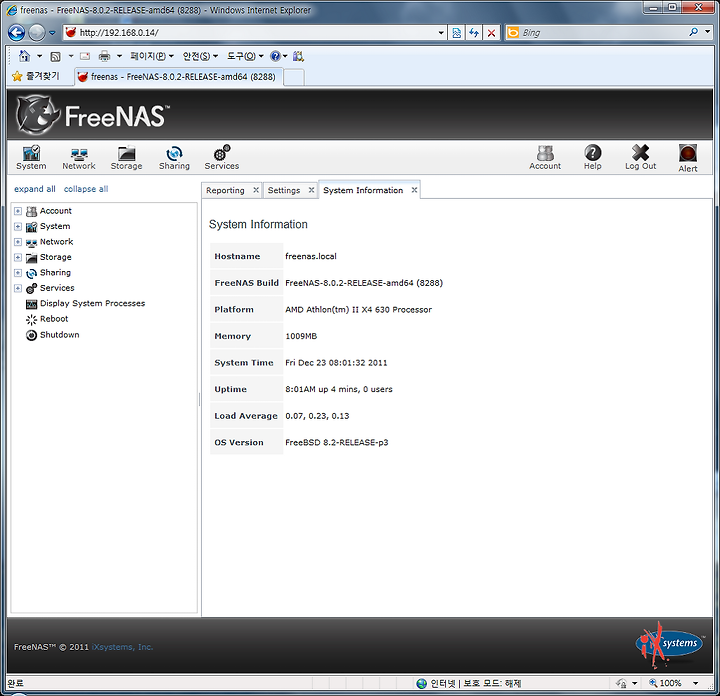Open the Services toolbar icon
The height and width of the screenshot is (696, 720).
[x=222, y=157]
